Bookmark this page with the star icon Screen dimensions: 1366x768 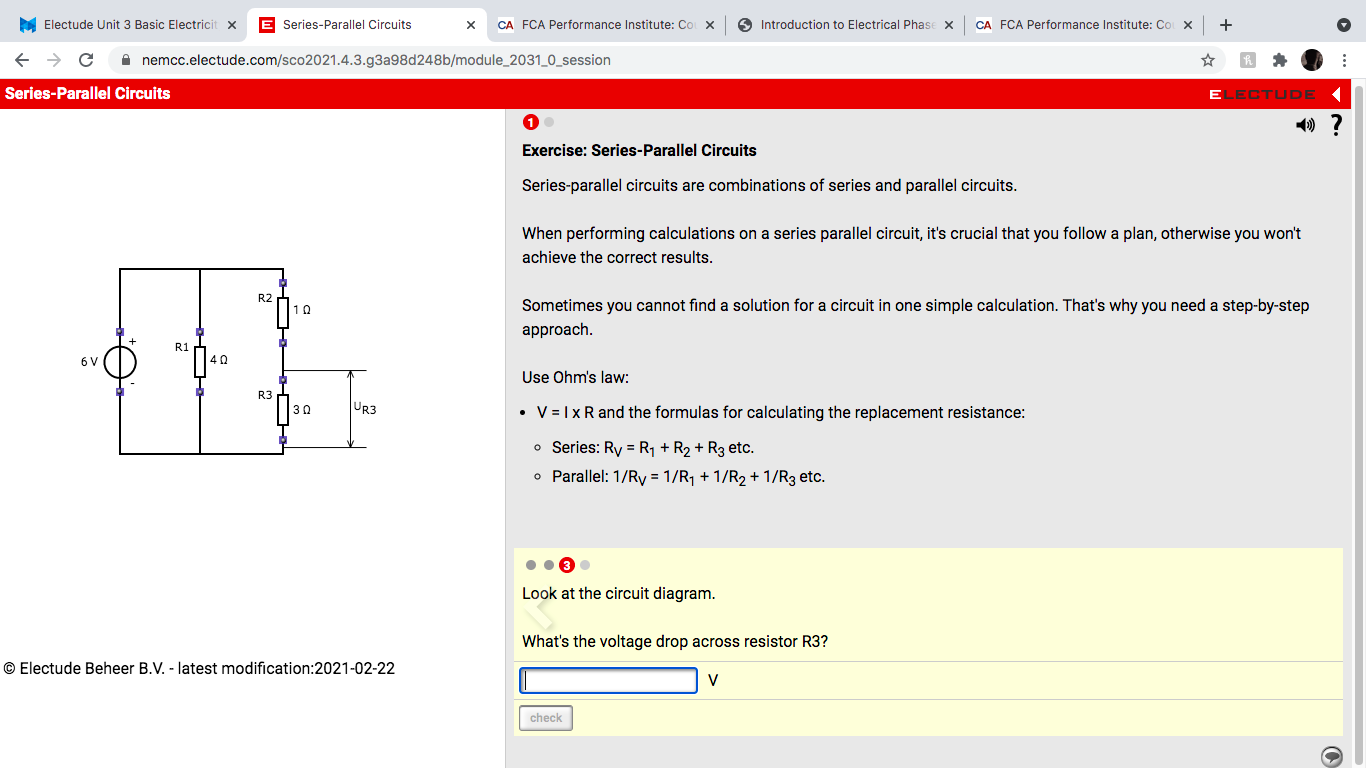tap(1208, 60)
